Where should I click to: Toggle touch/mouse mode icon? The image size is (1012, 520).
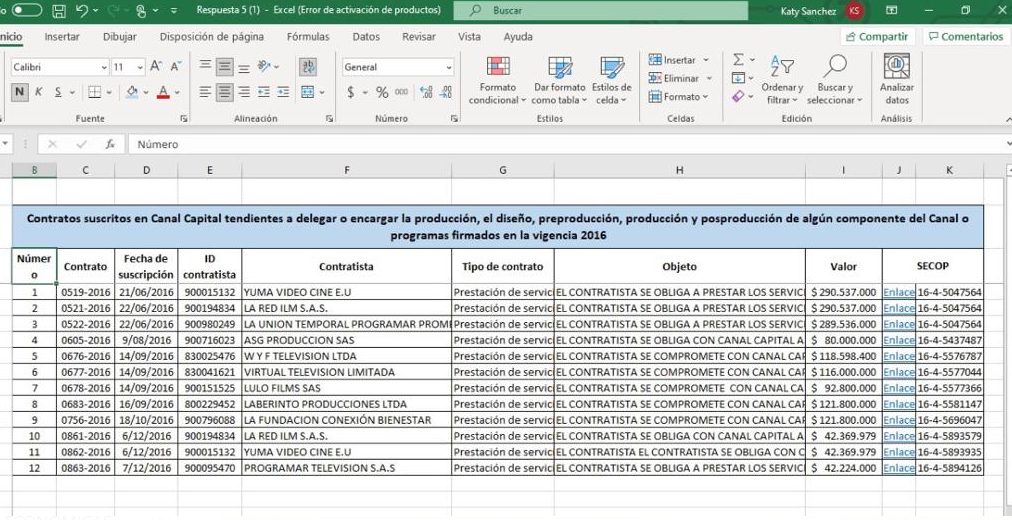click(x=141, y=10)
